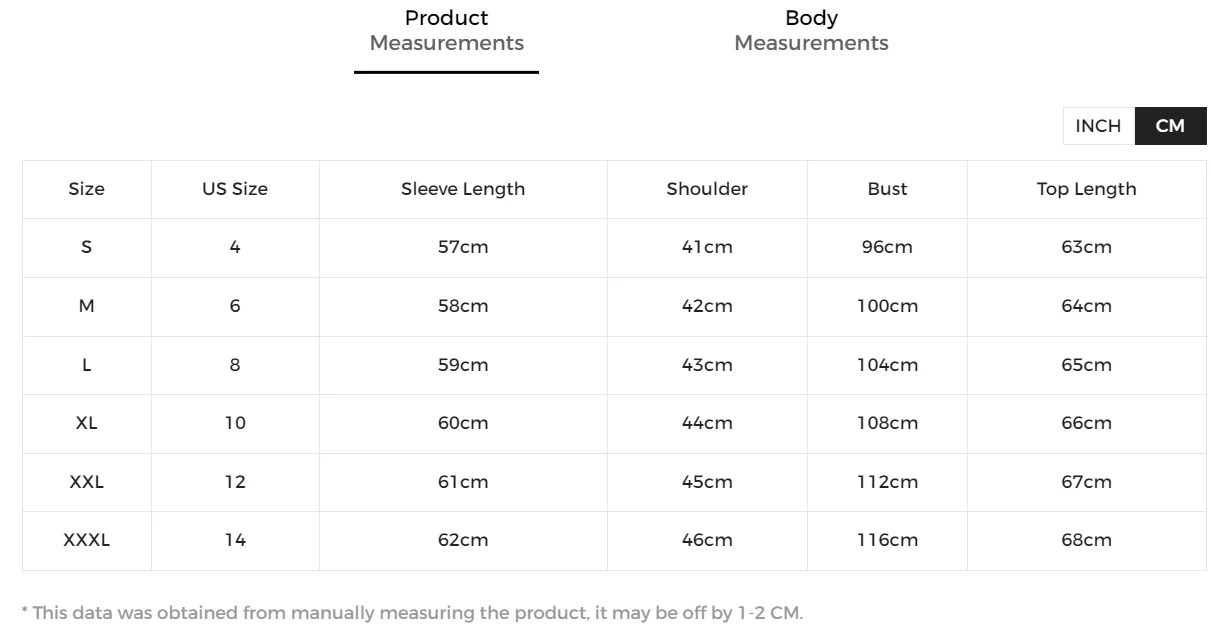Click the manual measuring disclaimer note
This screenshot has height=634, width=1210.
[412, 612]
